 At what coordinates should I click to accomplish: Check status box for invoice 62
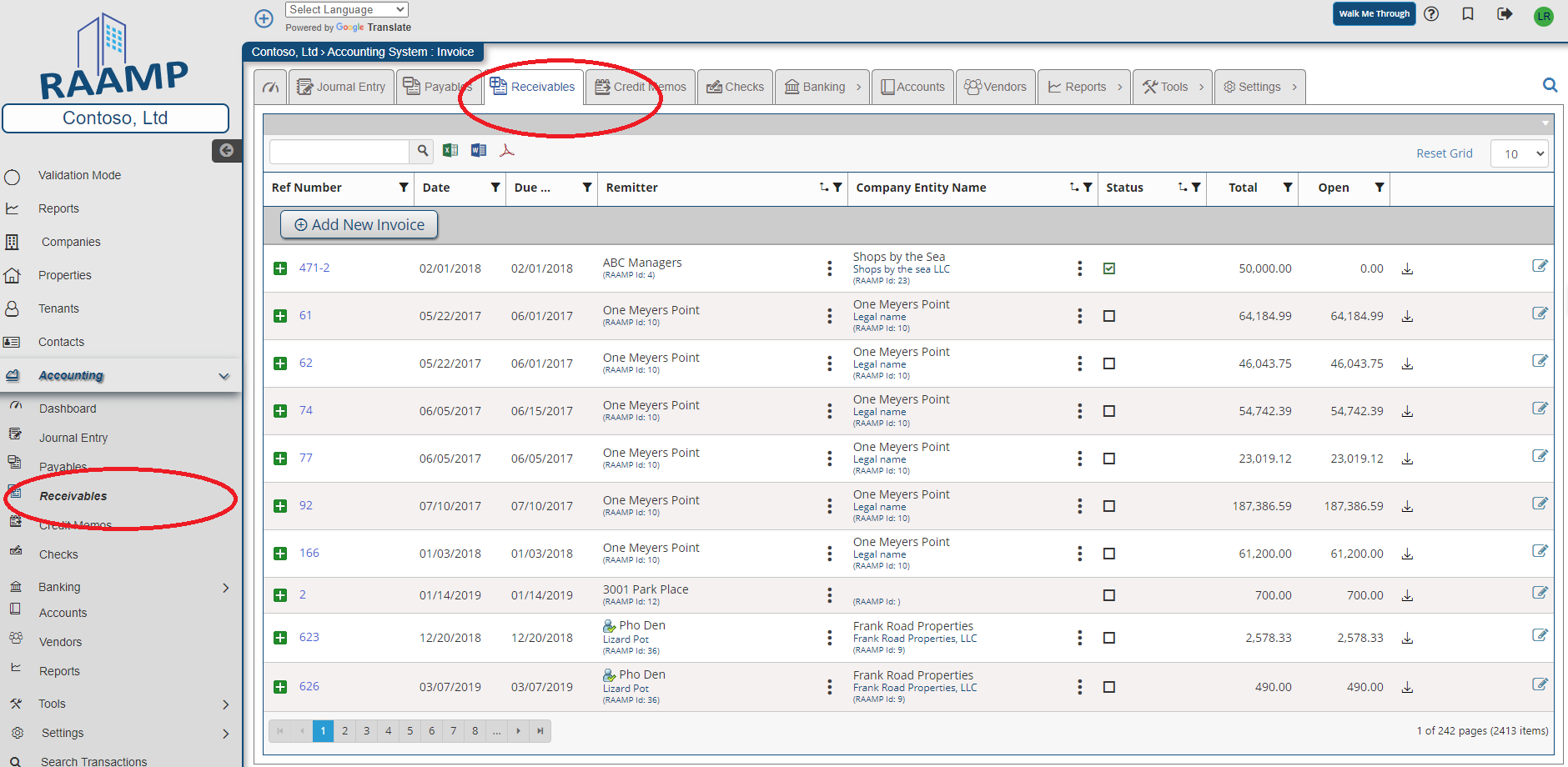[1109, 363]
